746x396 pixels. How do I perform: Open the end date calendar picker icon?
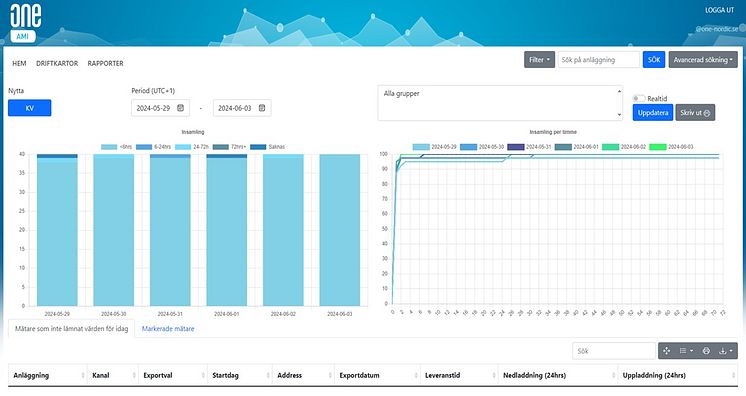click(x=262, y=108)
